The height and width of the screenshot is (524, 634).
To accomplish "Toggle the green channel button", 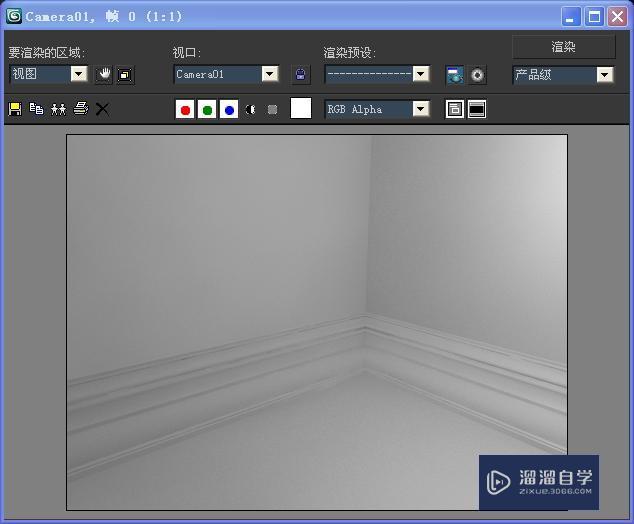I will point(207,110).
